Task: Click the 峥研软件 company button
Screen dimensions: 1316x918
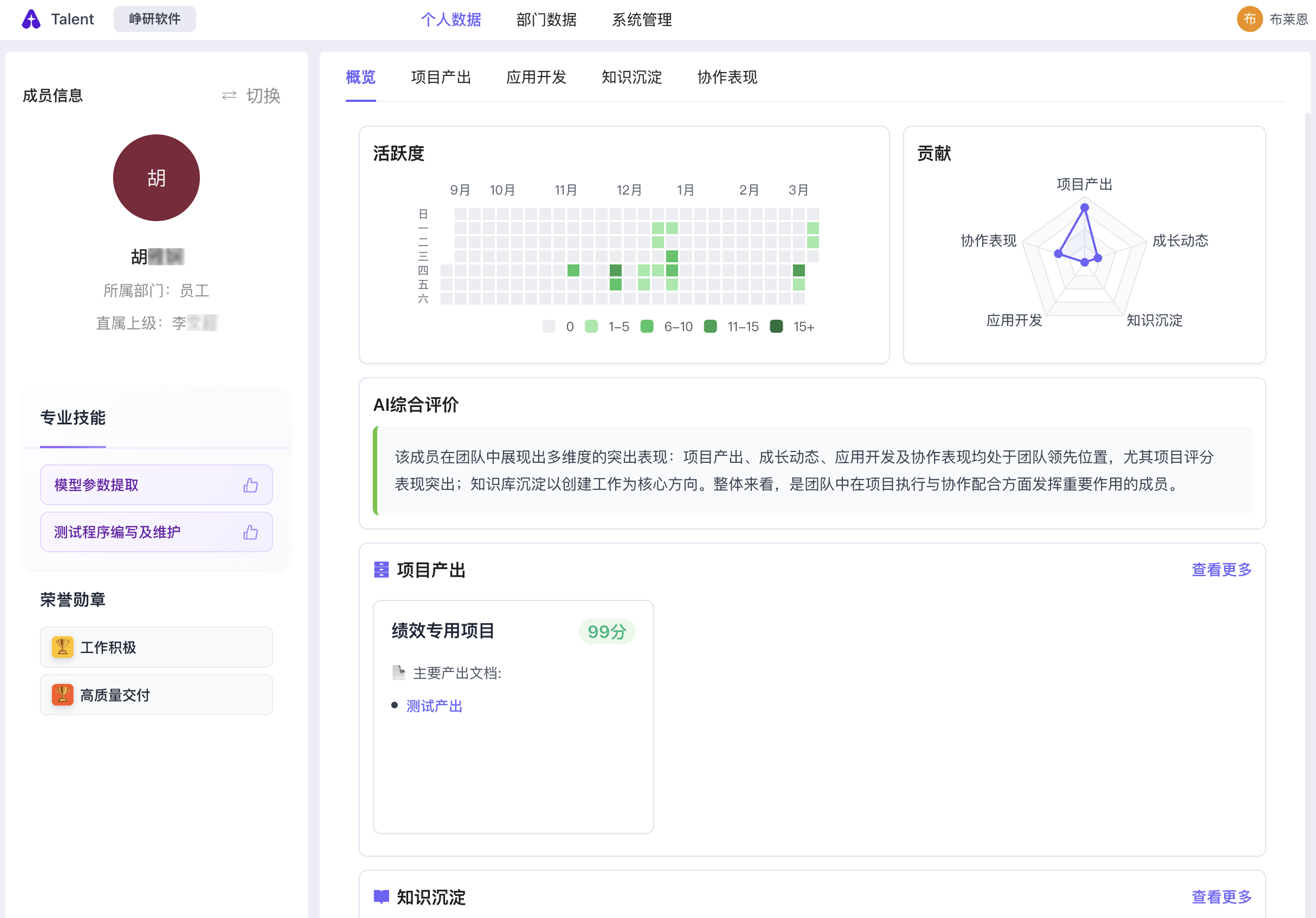Action: point(154,19)
